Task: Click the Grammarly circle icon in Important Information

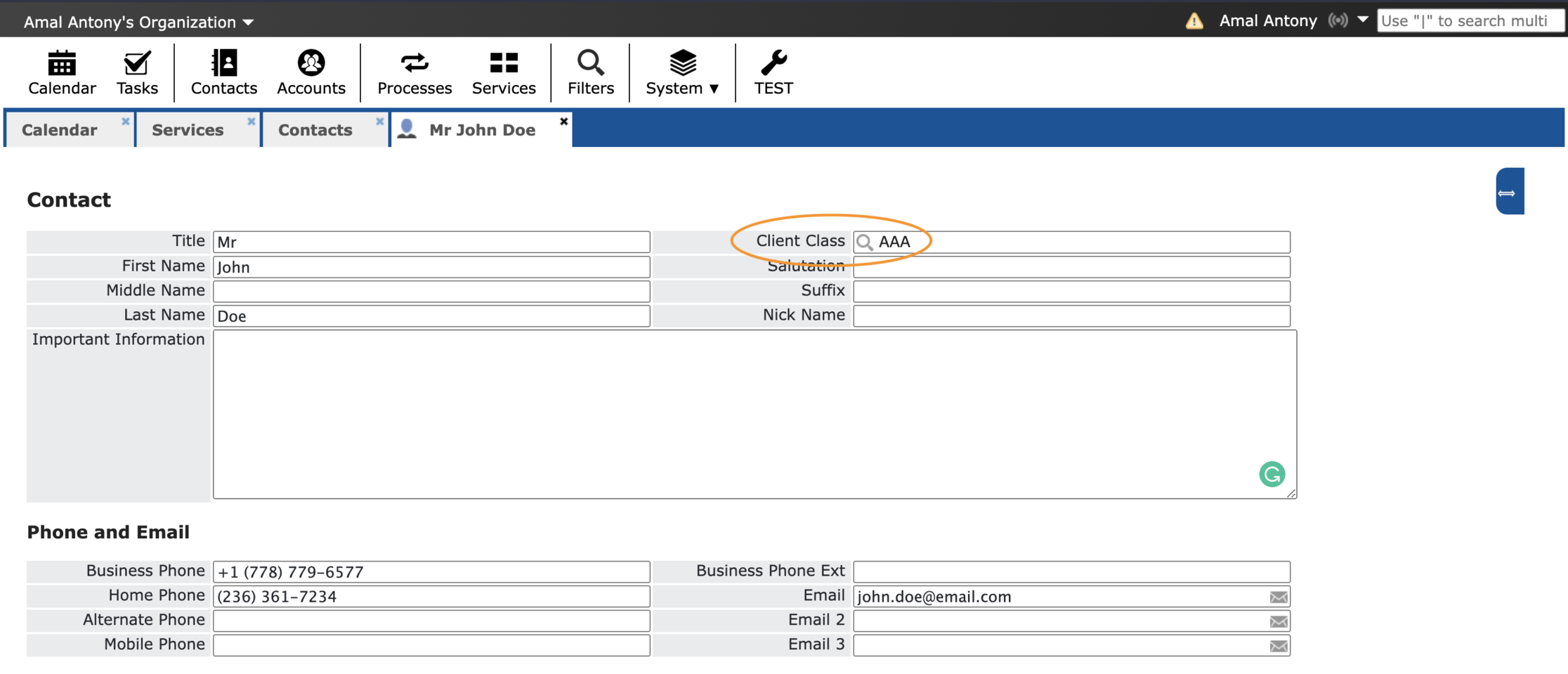Action: click(x=1272, y=474)
